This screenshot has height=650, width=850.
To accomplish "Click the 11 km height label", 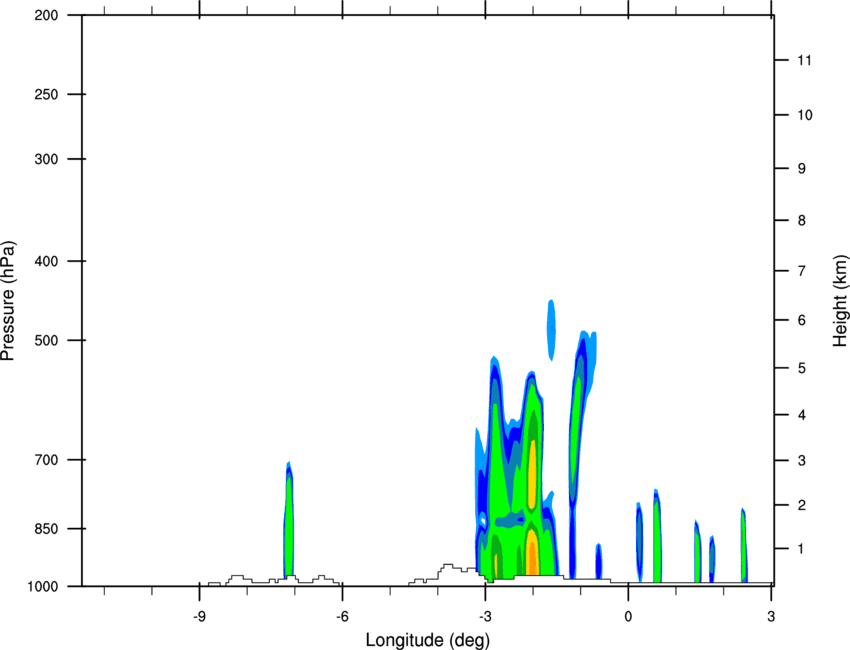I will pos(804,60).
